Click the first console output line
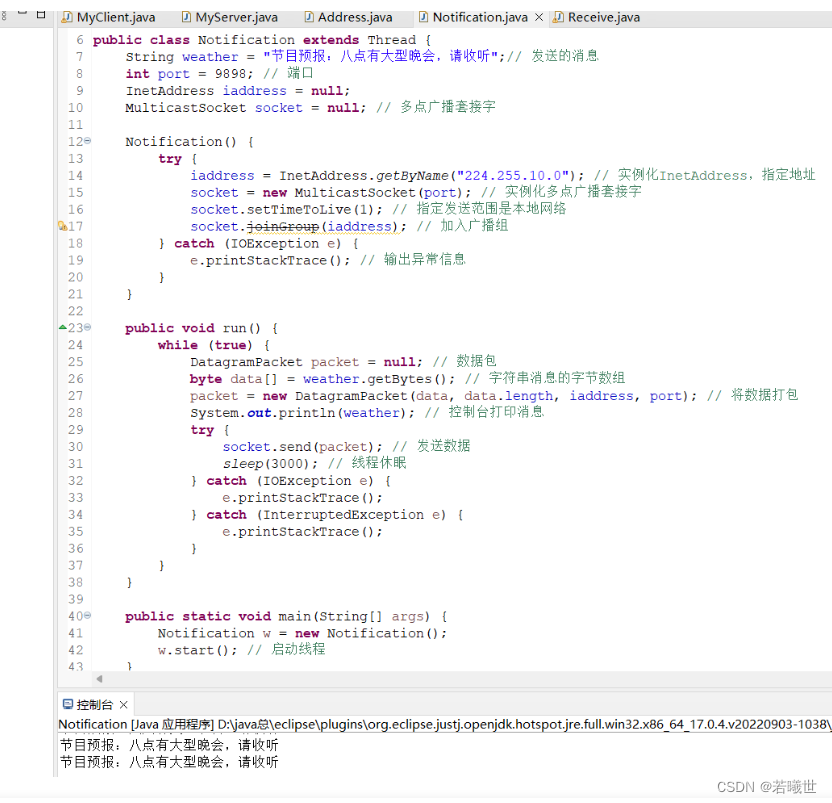The image size is (832, 803). point(169,745)
